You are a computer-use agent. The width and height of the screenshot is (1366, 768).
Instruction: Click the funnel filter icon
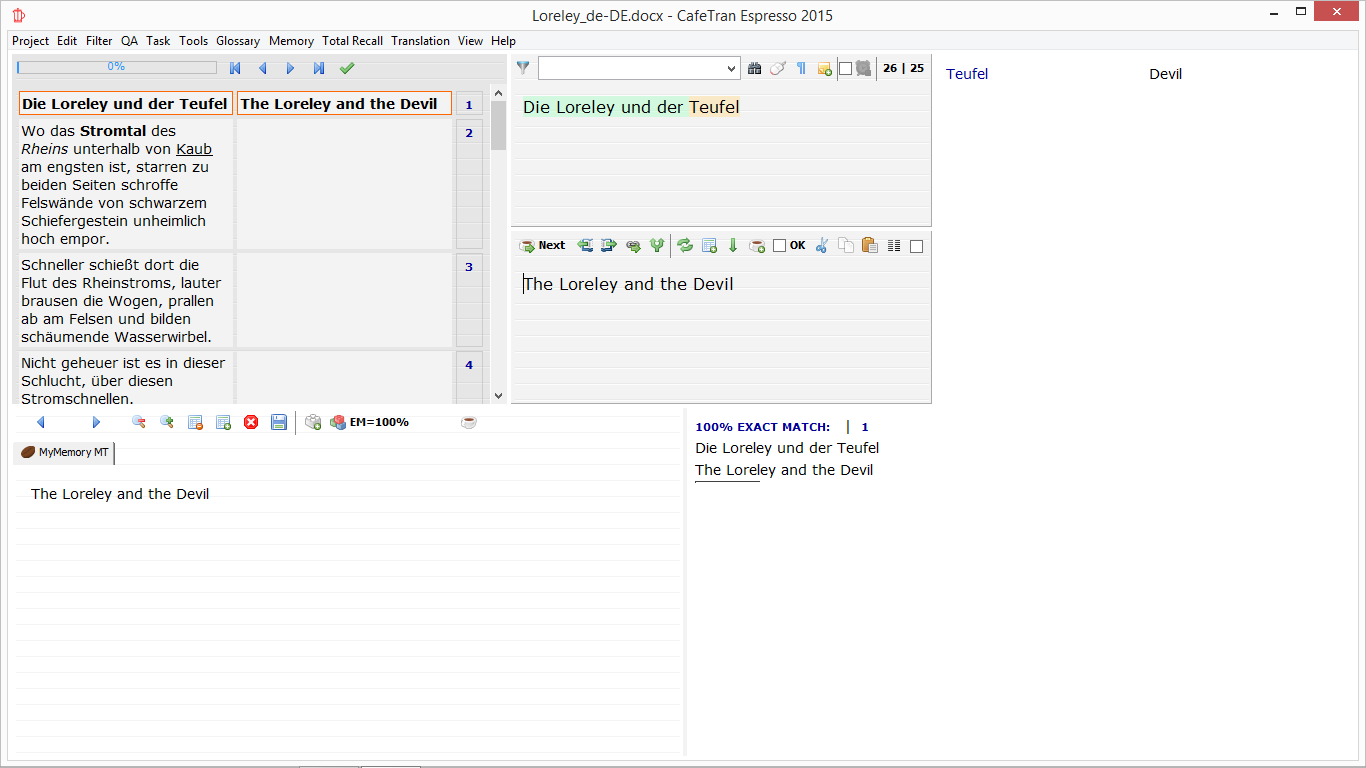tap(523, 68)
